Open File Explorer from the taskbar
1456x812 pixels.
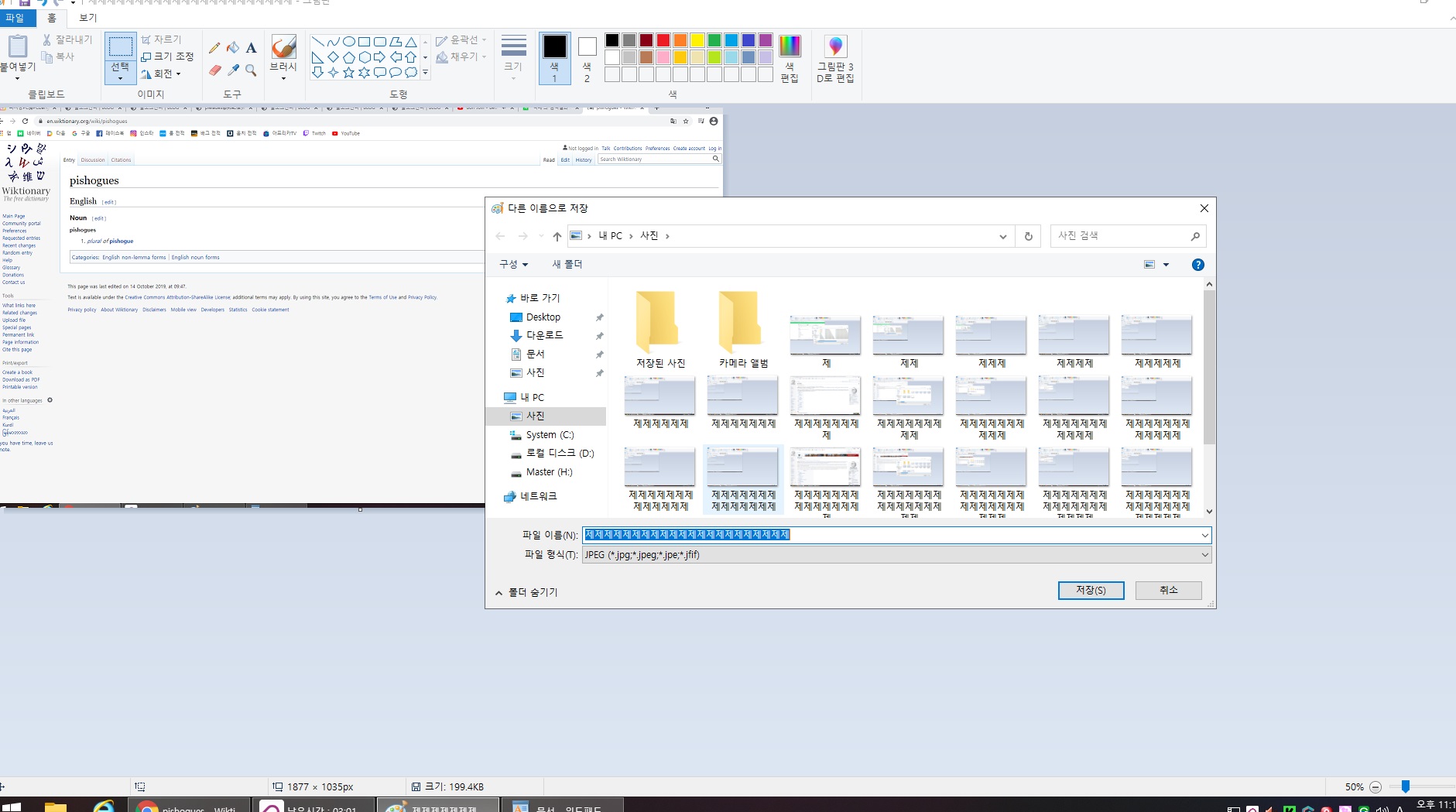coord(55,807)
